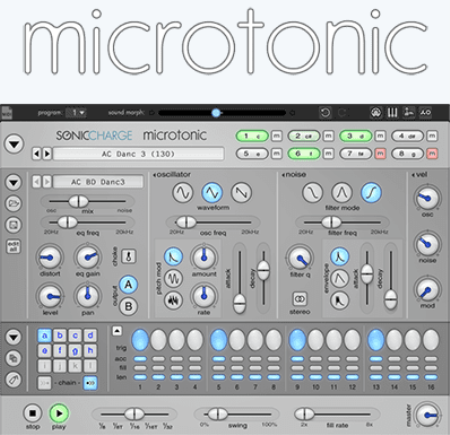The image size is (450, 435).
Task: Go to previous program preset arrow
Action: (x=37, y=154)
